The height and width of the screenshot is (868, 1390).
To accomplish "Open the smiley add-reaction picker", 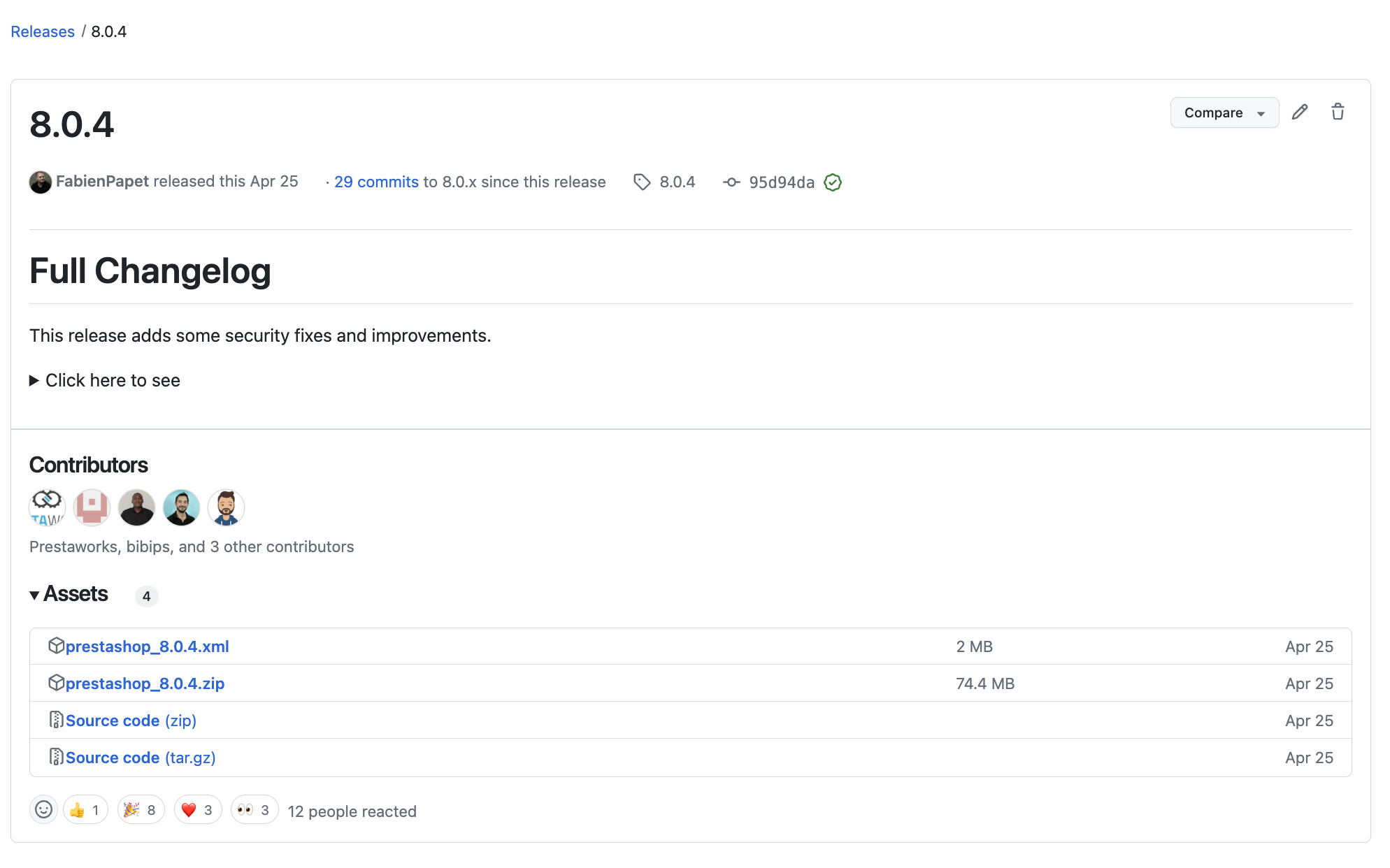I will (x=43, y=810).
